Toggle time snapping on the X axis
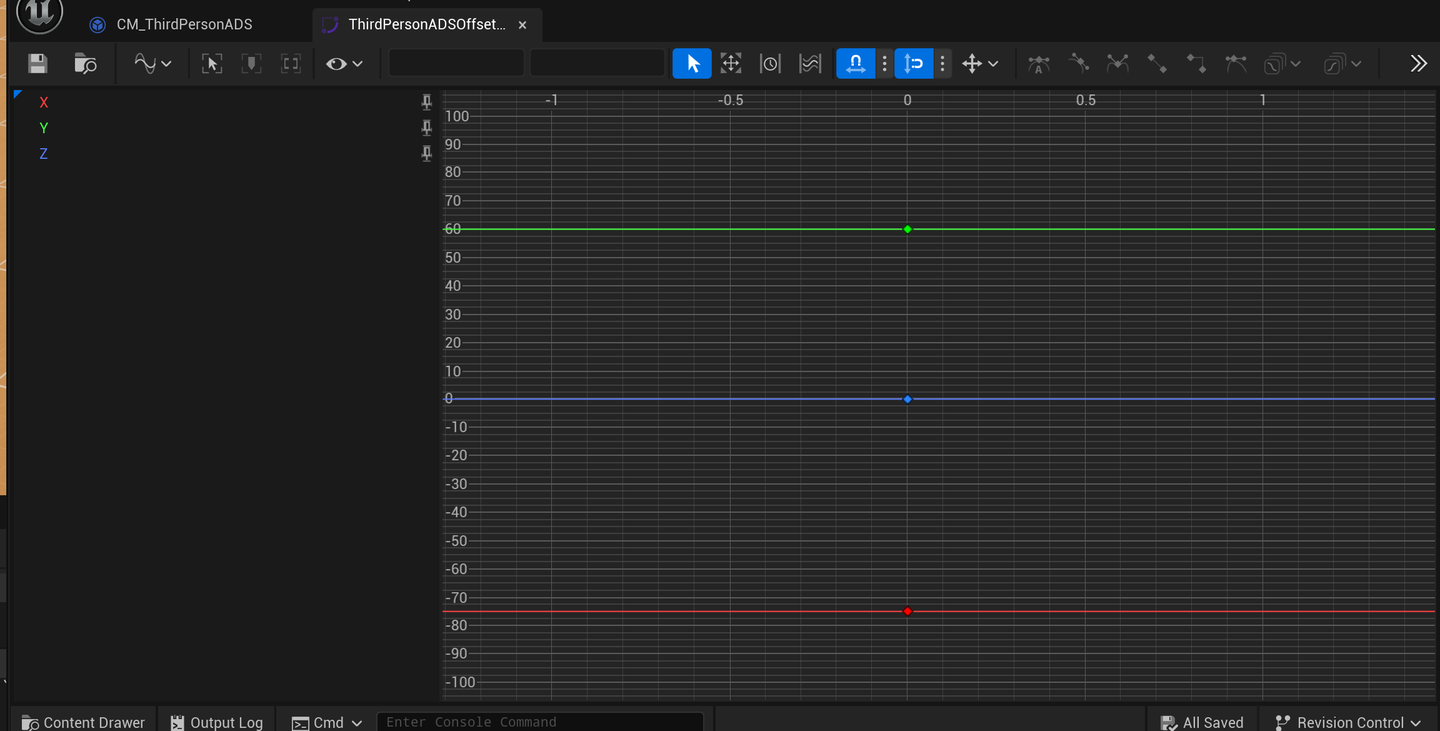The width and height of the screenshot is (1440, 731). tap(856, 64)
